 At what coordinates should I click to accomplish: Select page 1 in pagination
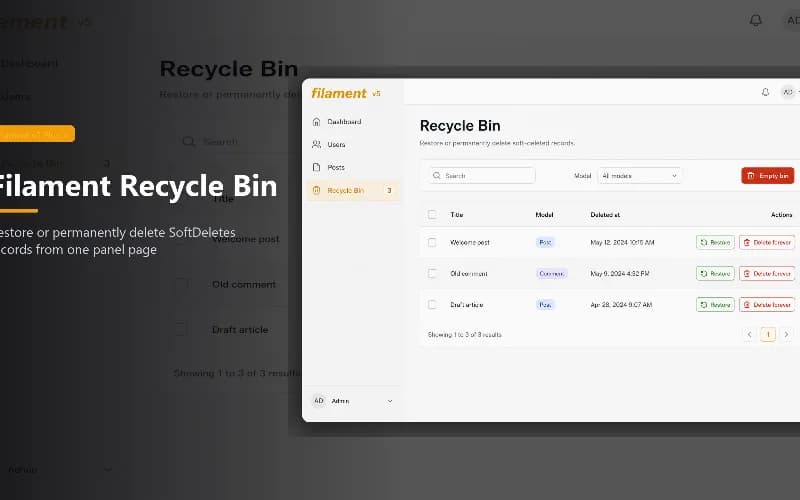pos(768,335)
